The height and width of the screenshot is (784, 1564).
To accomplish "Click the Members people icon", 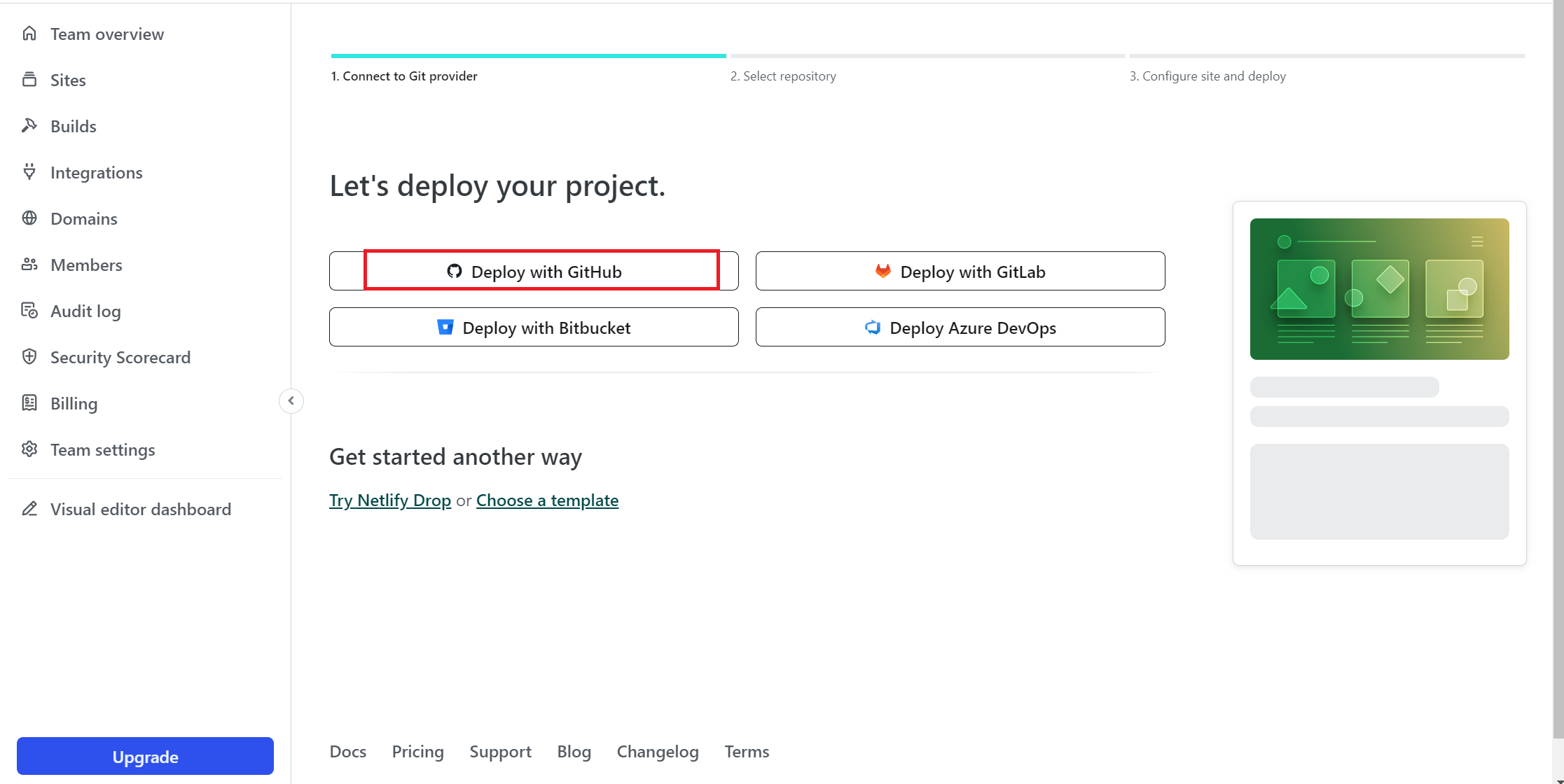I will pos(29,265).
